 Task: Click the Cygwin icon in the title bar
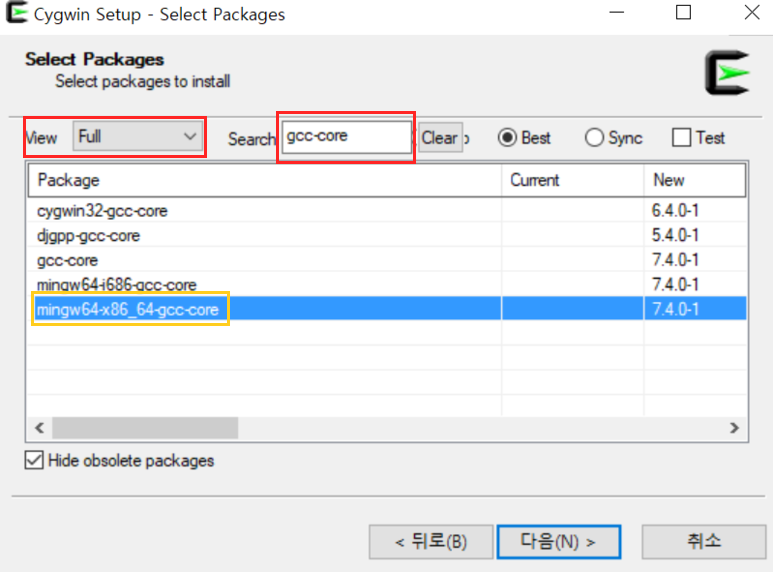click(16, 13)
